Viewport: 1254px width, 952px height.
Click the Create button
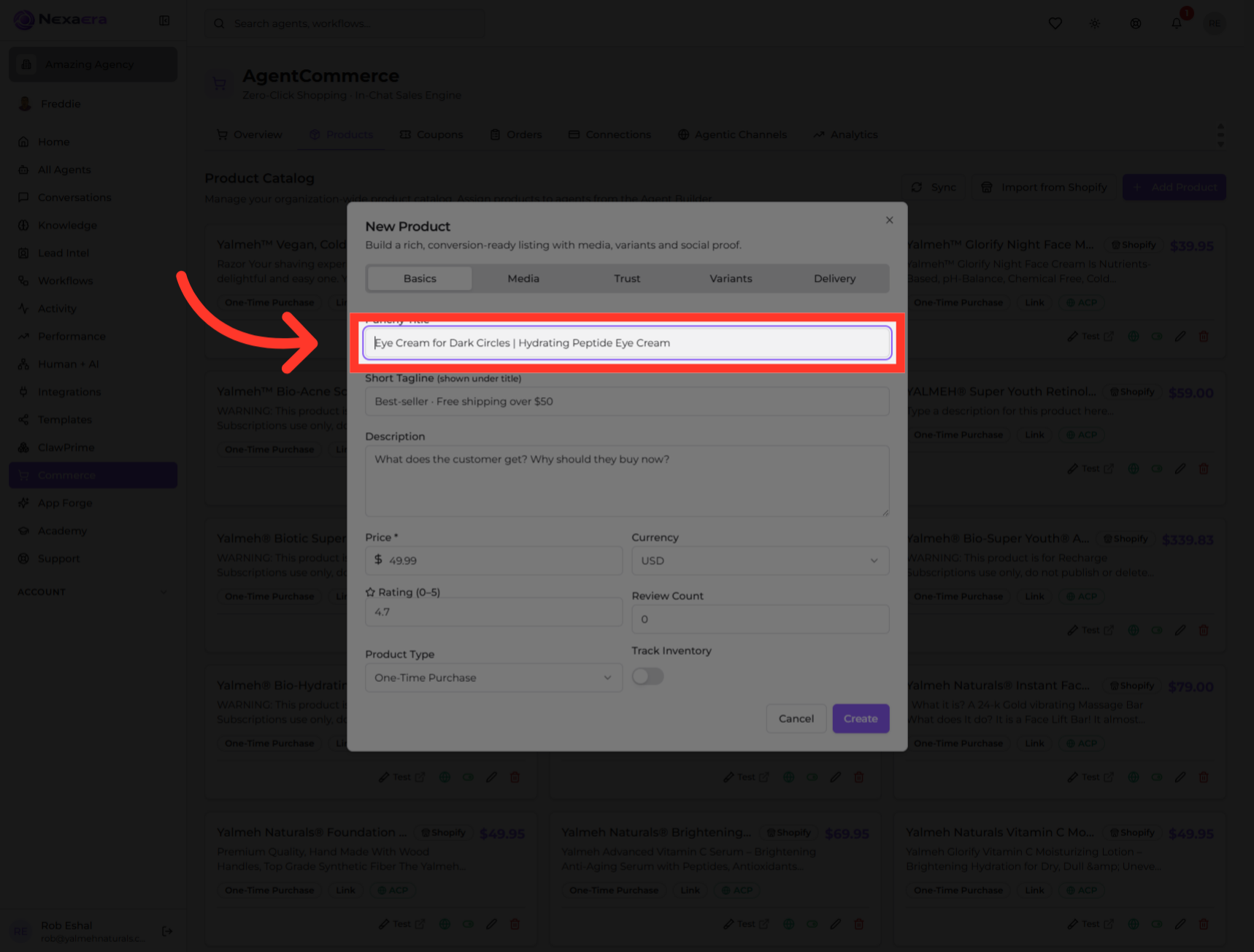(861, 718)
